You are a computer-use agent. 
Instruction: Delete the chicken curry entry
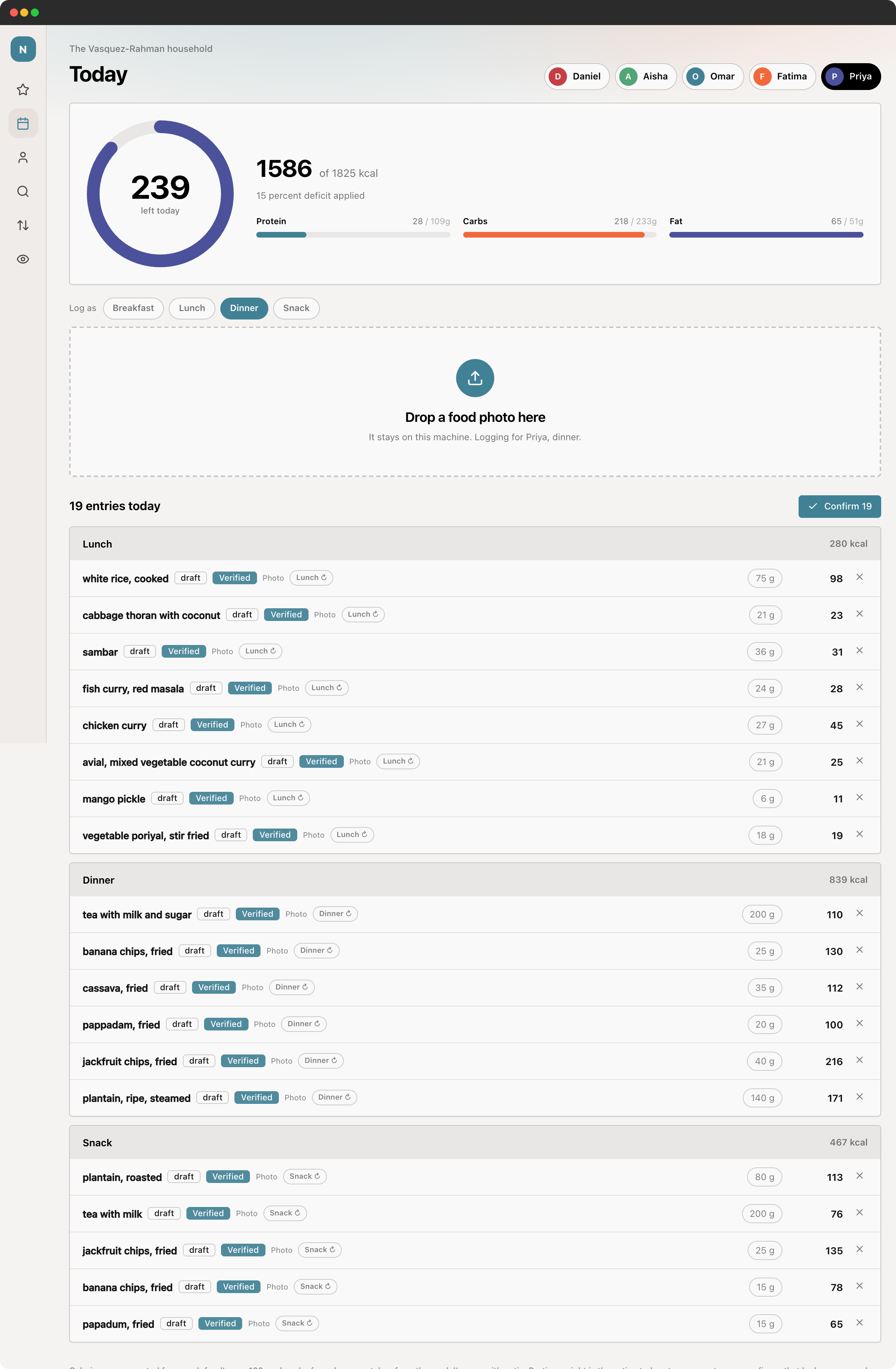click(x=859, y=724)
